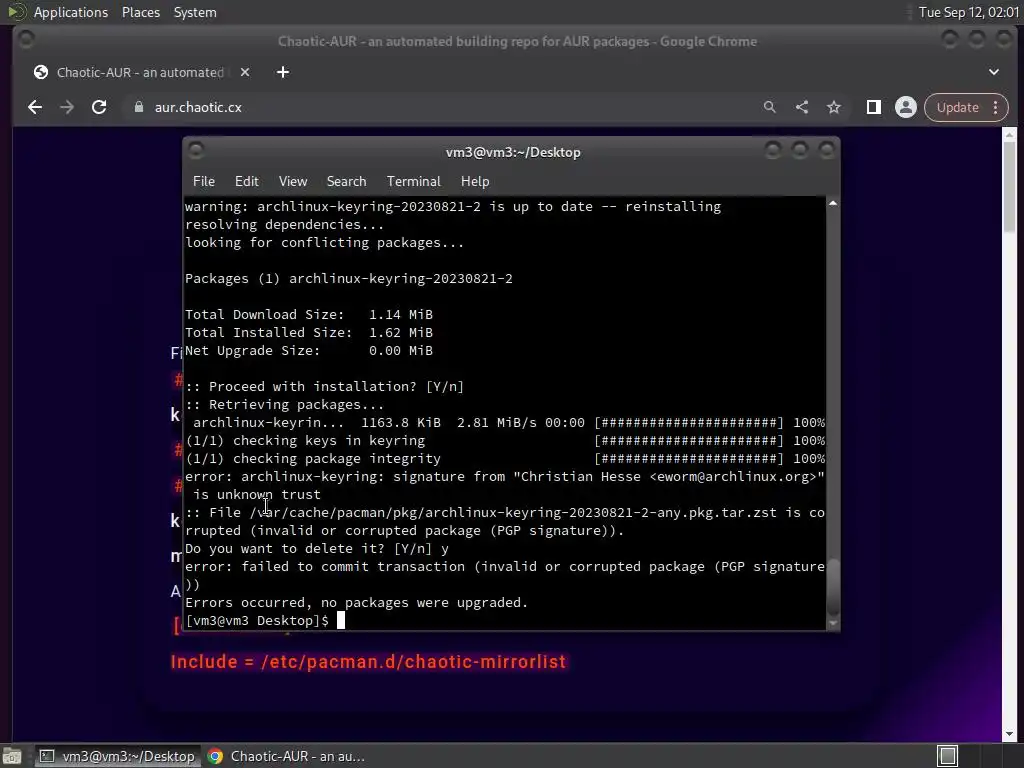Close the Chaotic-AUR tab
This screenshot has height=768, width=1024.
tap(245, 72)
